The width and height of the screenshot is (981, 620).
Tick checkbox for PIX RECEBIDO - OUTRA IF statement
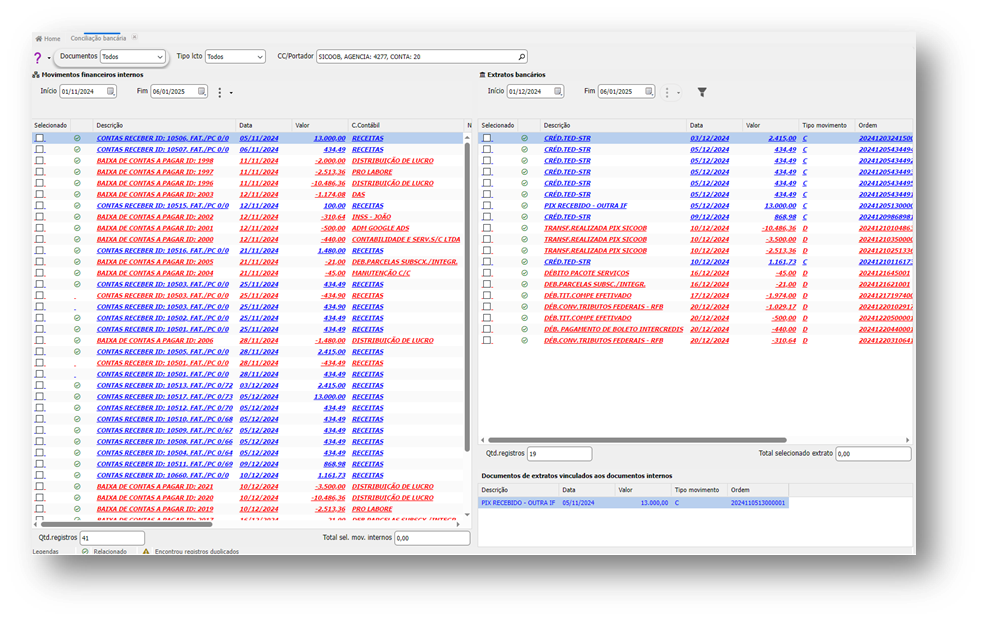[x=487, y=206]
